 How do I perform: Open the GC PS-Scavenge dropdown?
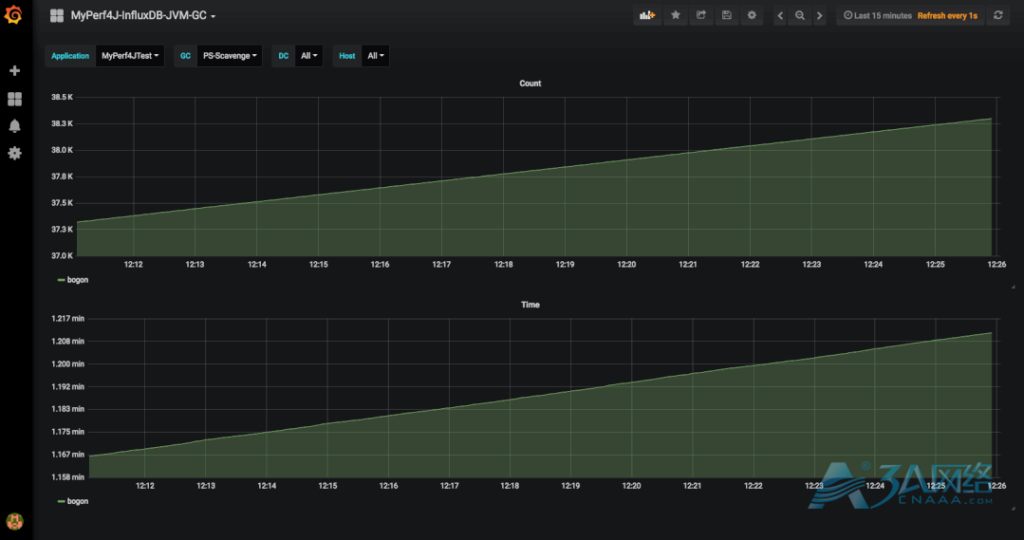pyautogui.click(x=229, y=56)
